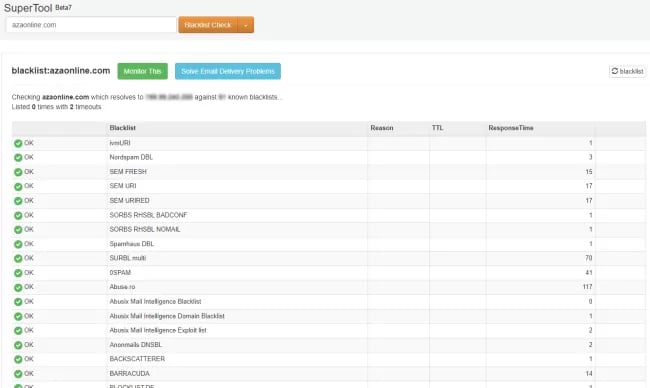Click the green Monitor This button
The width and height of the screenshot is (650, 388).
click(143, 71)
